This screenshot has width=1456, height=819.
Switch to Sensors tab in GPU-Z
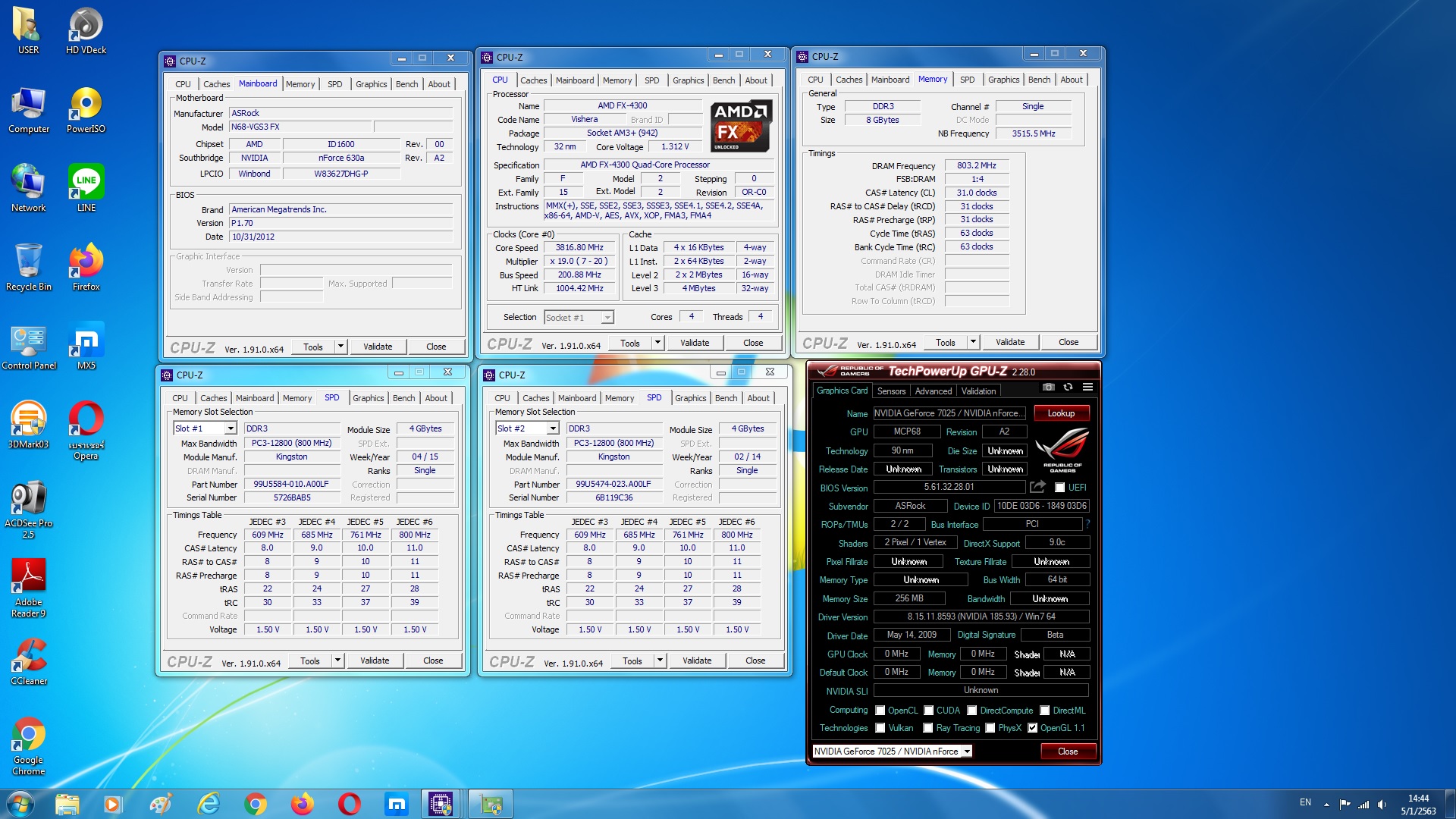pyautogui.click(x=891, y=391)
